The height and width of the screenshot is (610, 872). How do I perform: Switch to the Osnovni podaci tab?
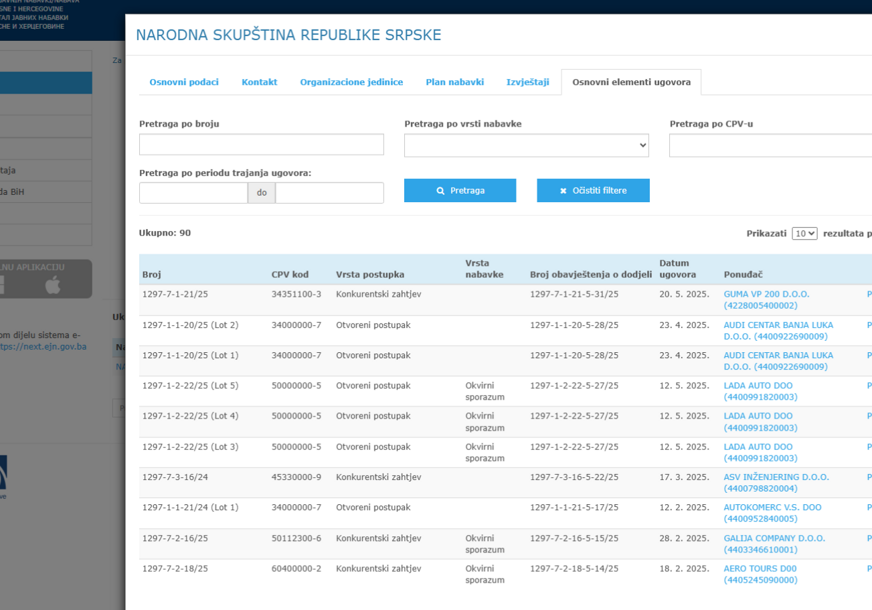tap(184, 82)
